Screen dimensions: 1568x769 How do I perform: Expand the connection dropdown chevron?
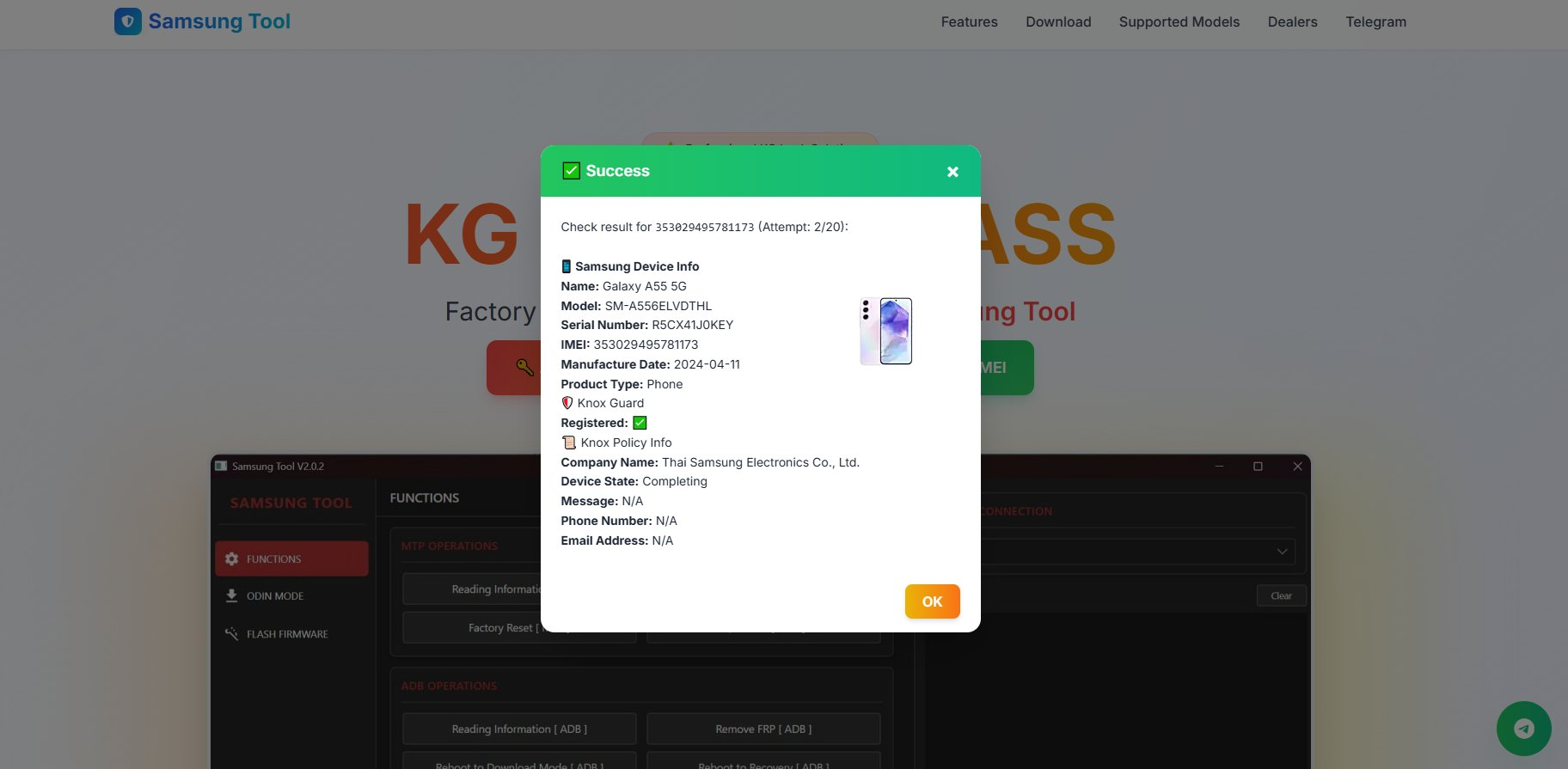coord(1281,552)
